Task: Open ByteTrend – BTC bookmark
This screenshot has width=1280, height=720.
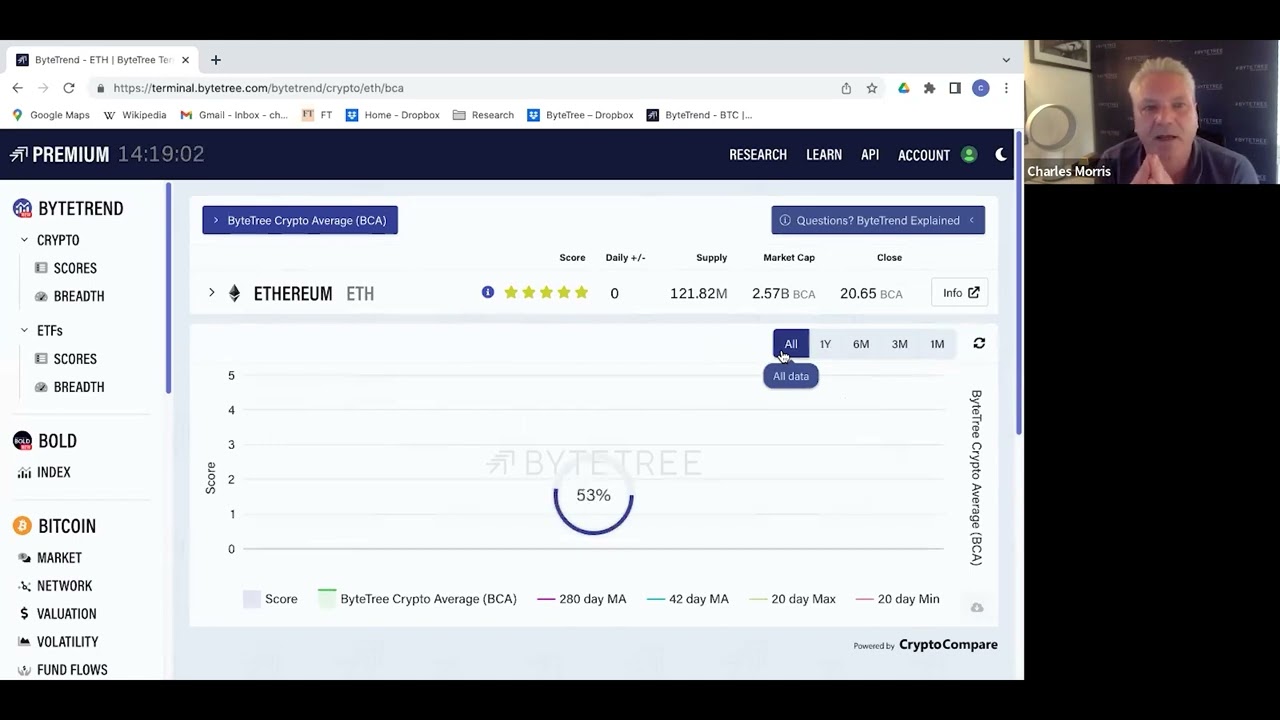Action: click(699, 115)
